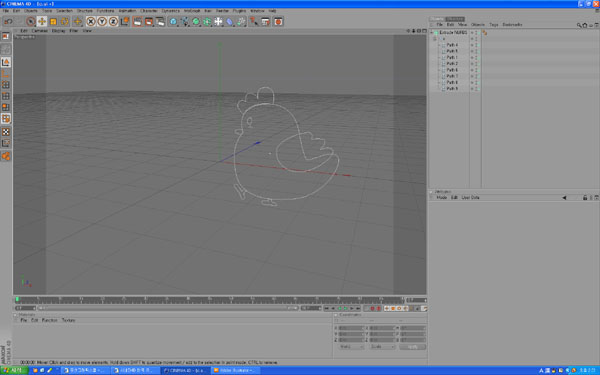Image resolution: width=600 pixels, height=375 pixels.
Task: Click the Undo arrow icon
Action: coord(8,21)
